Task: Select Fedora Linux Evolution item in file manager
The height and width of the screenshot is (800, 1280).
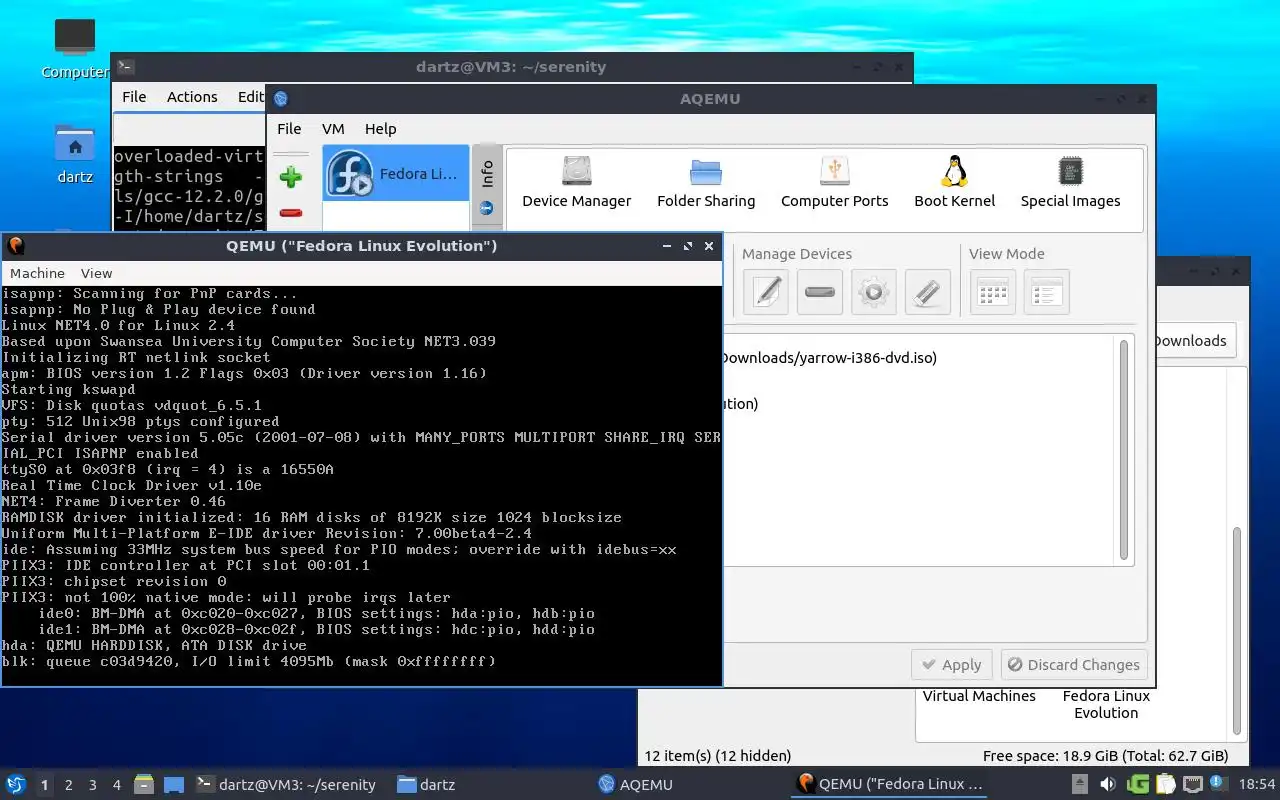Action: (x=1106, y=704)
